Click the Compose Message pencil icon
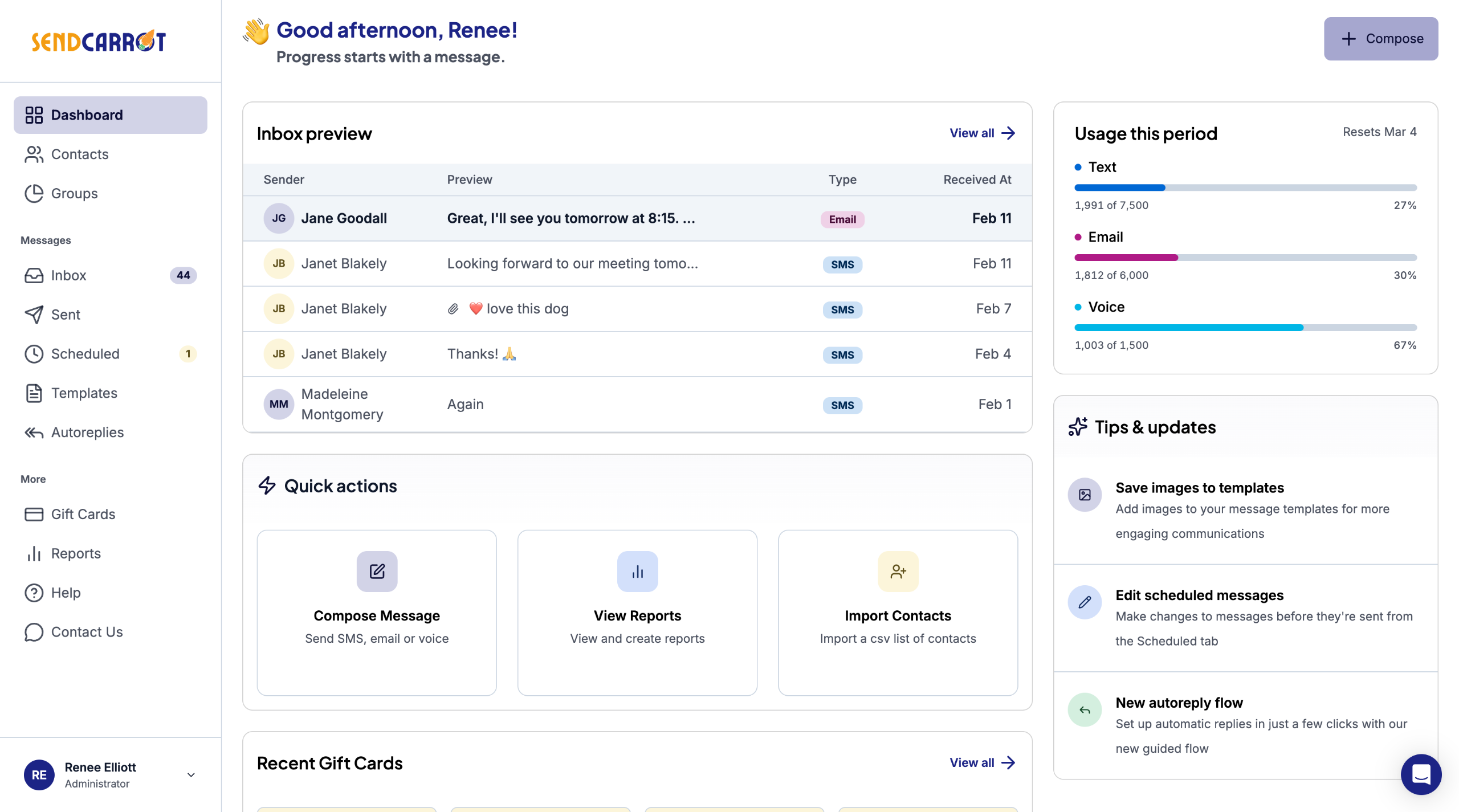Viewport: 1459px width, 812px height. coord(377,571)
